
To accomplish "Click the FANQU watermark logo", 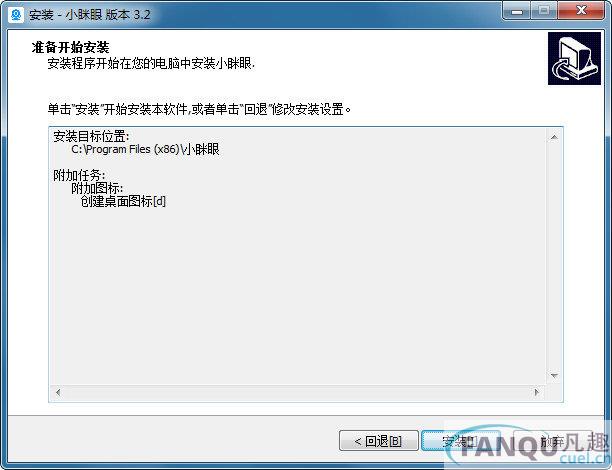I will 529,446.
